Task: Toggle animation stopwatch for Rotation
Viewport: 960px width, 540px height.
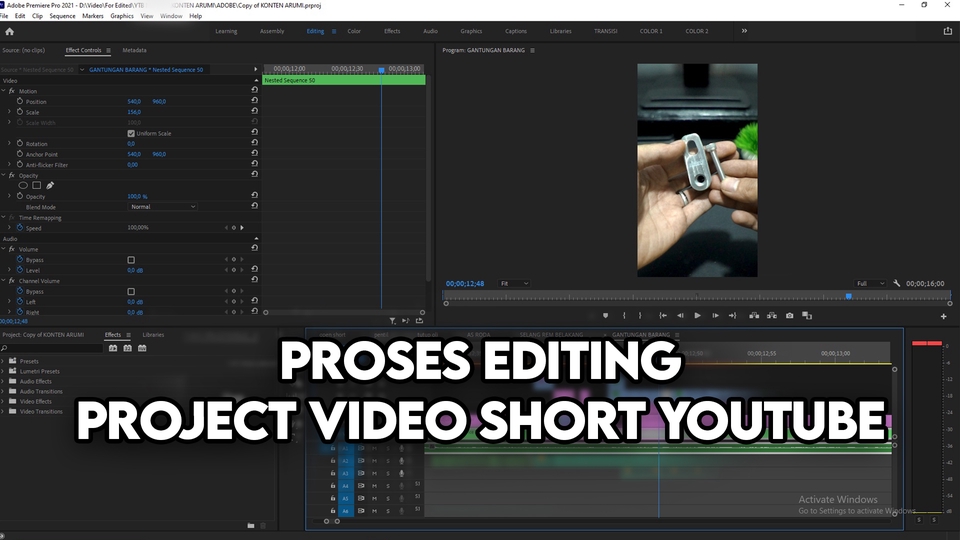Action: (x=20, y=143)
